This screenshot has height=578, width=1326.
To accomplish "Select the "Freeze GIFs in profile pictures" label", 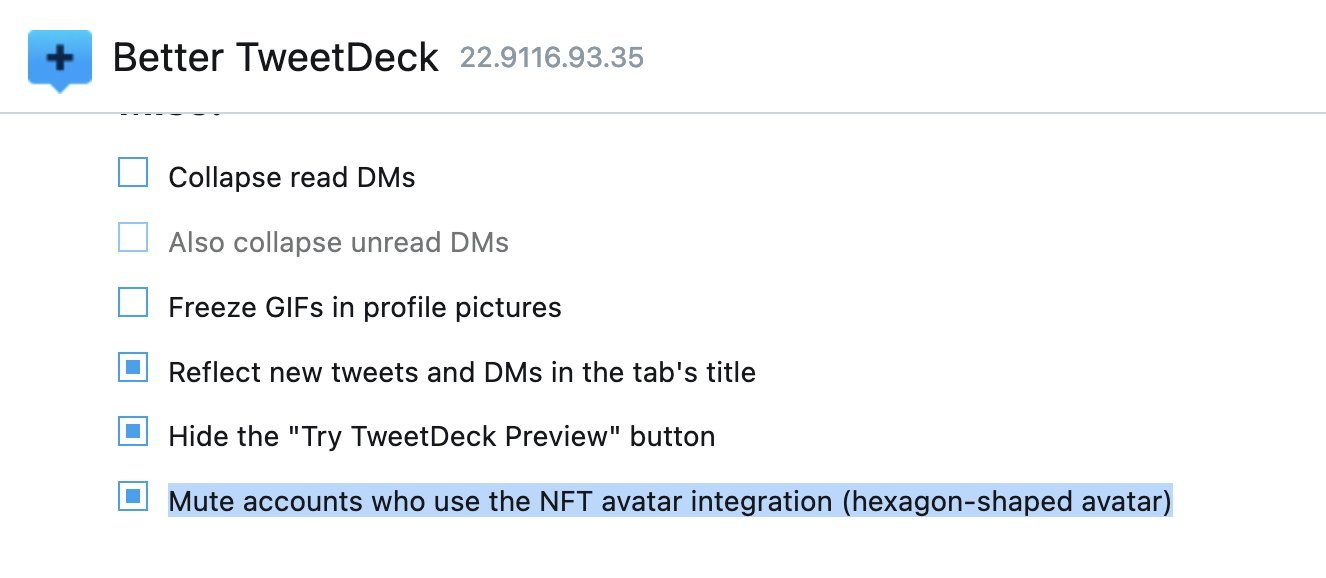I will coord(365,308).
